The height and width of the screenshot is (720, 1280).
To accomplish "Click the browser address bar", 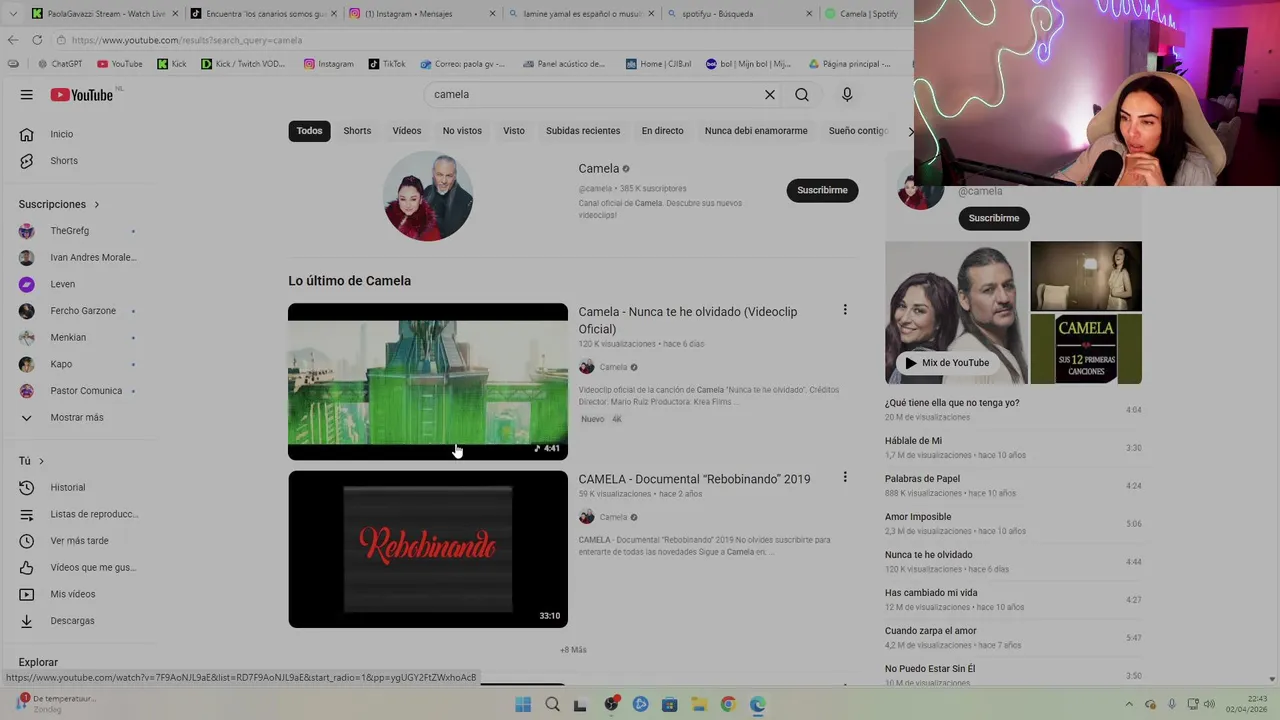I will (480, 40).
